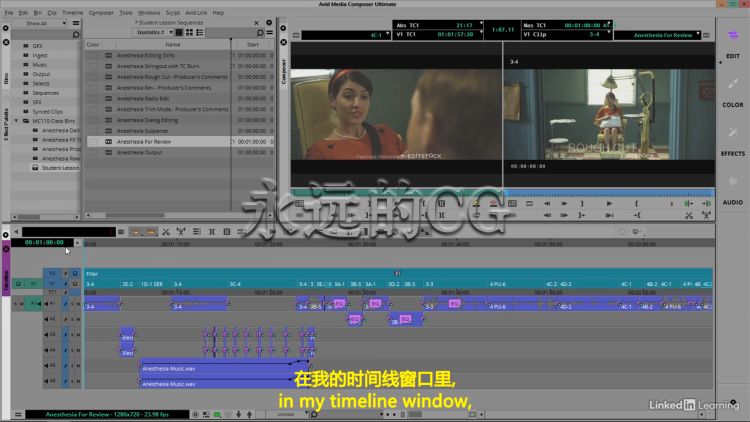
Task: Open the Effects workspace
Action: [x=732, y=141]
